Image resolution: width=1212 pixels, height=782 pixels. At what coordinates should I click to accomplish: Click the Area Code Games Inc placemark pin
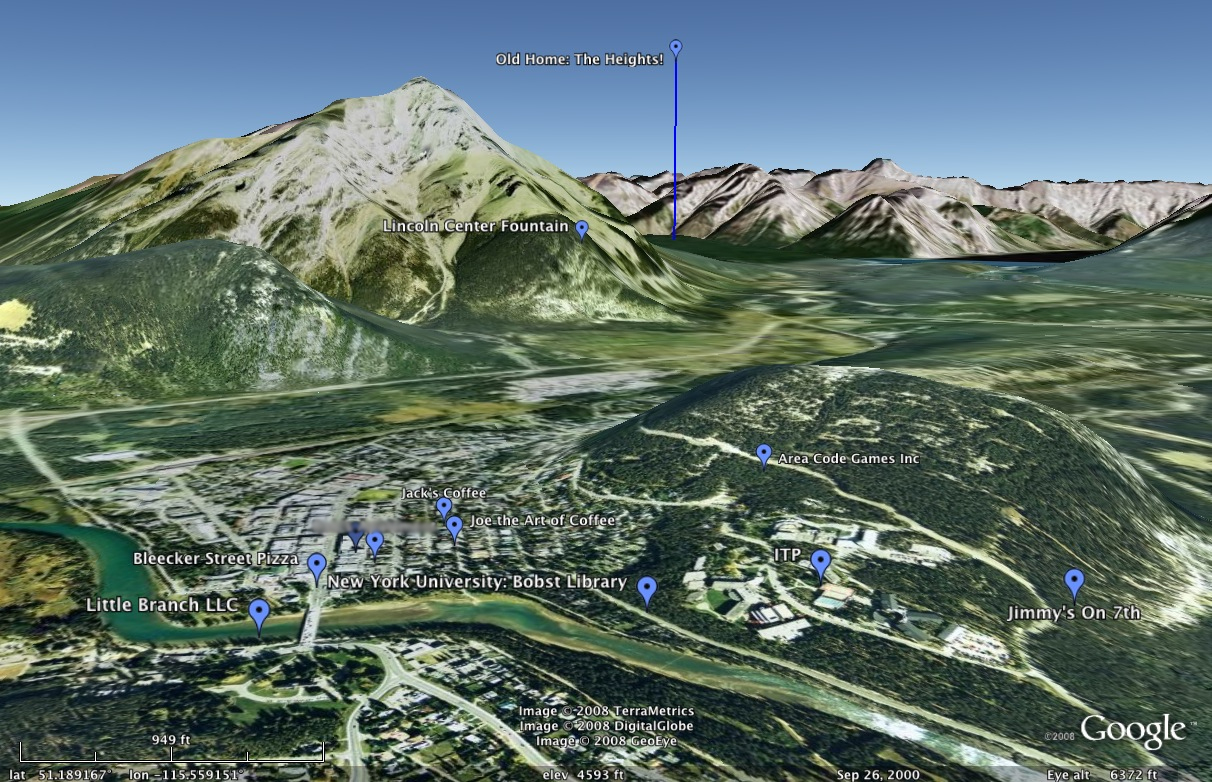[764, 456]
